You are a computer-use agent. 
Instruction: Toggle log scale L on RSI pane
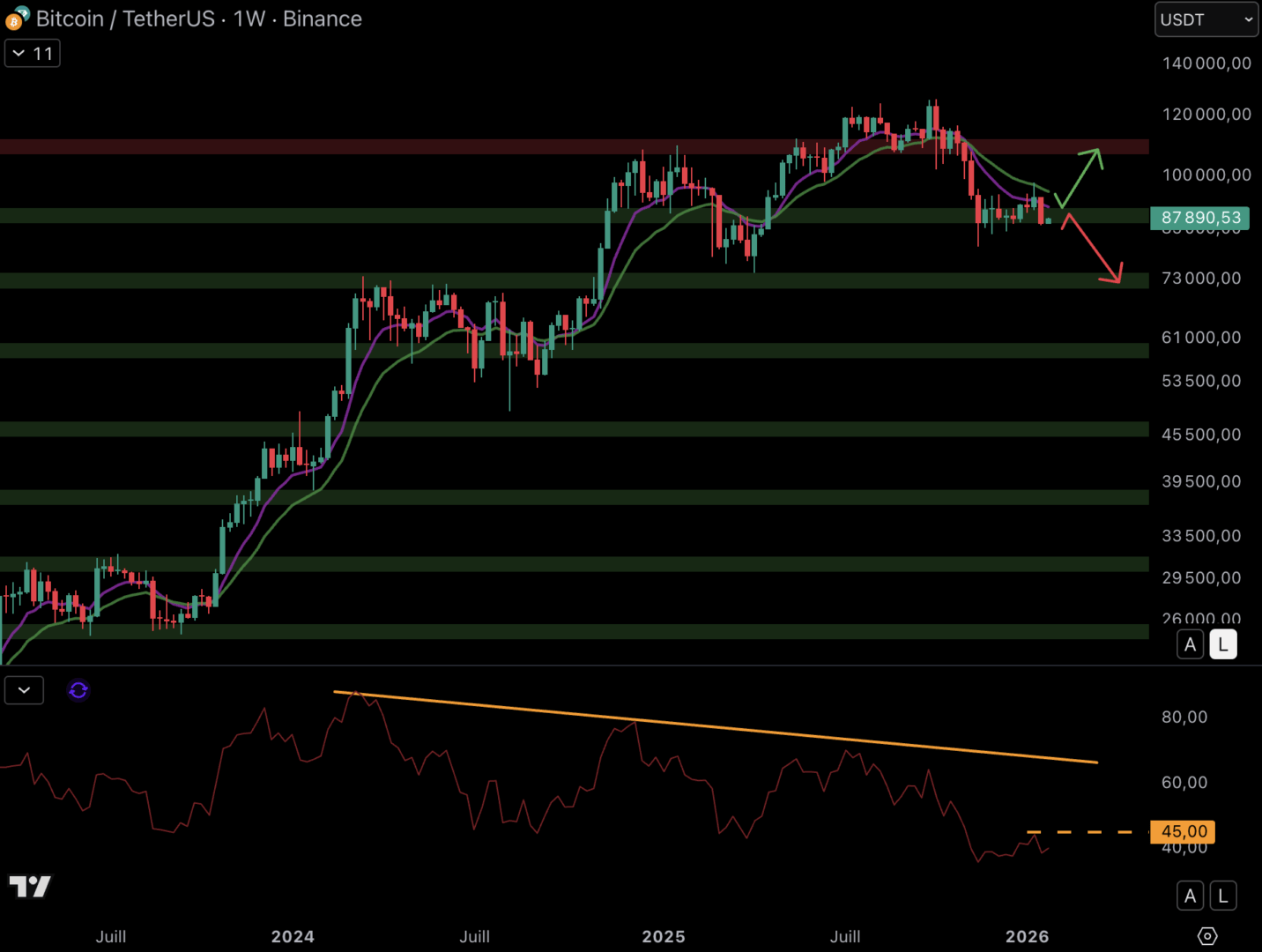pyautogui.click(x=1223, y=896)
